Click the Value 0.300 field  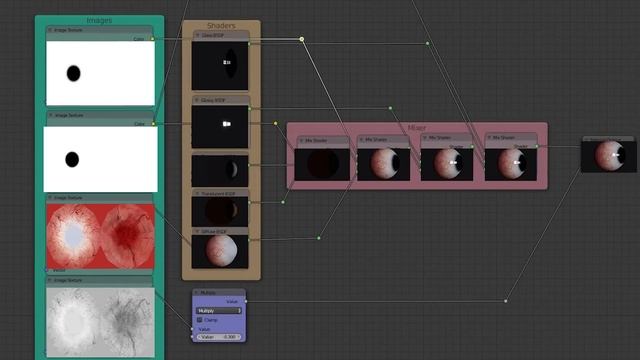pyautogui.click(x=219, y=337)
